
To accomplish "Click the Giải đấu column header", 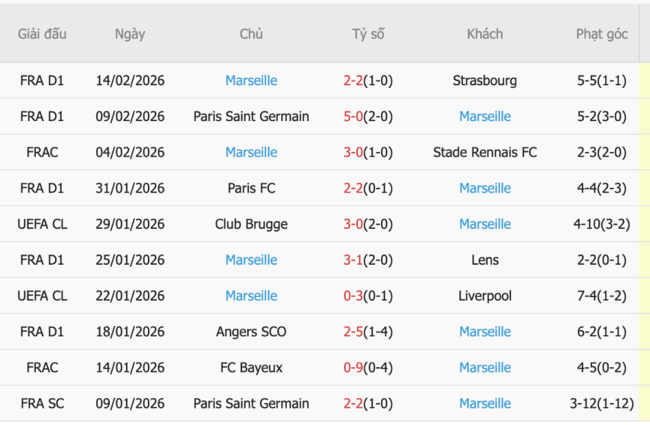I will point(42,34).
